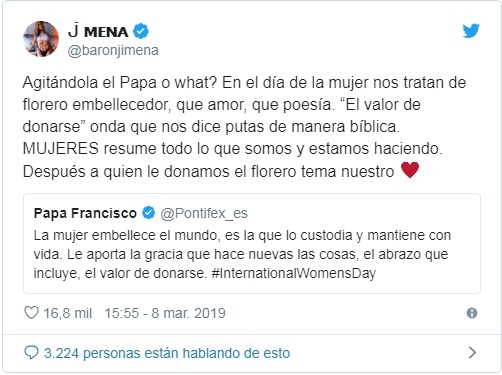This screenshot has height=375, width=502.
Task: Click the speech bubble reply icon
Action: (x=31, y=353)
